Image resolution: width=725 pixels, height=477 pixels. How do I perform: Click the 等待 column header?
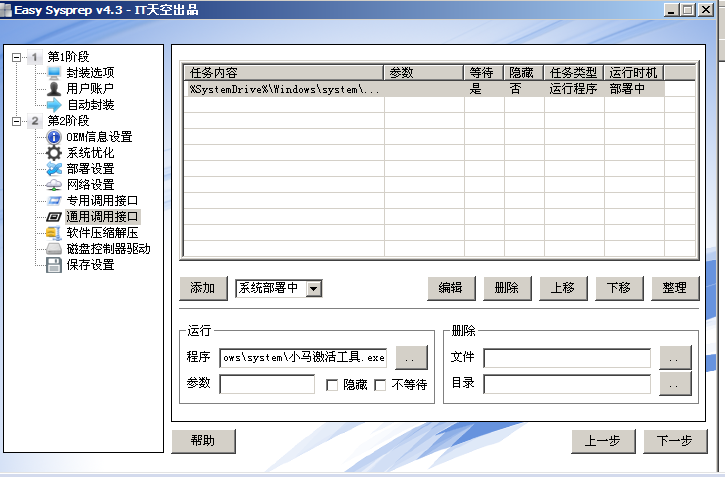coord(484,73)
